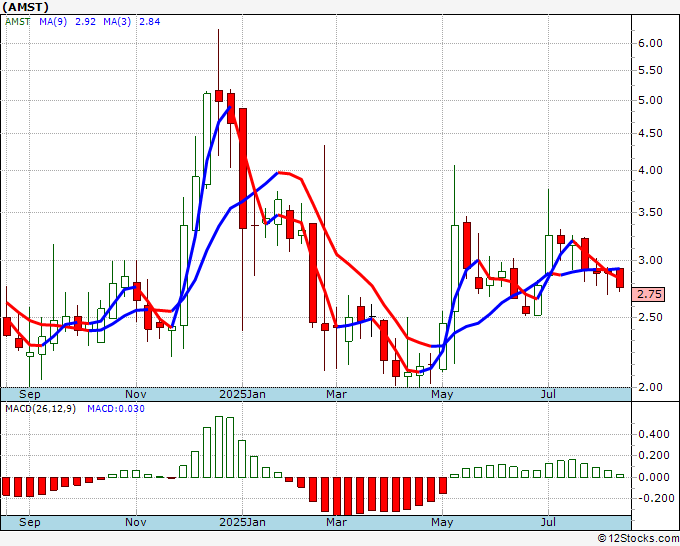Click the 0.200 MACD axis label
Image resolution: width=680 pixels, height=546 pixels.
point(654,456)
